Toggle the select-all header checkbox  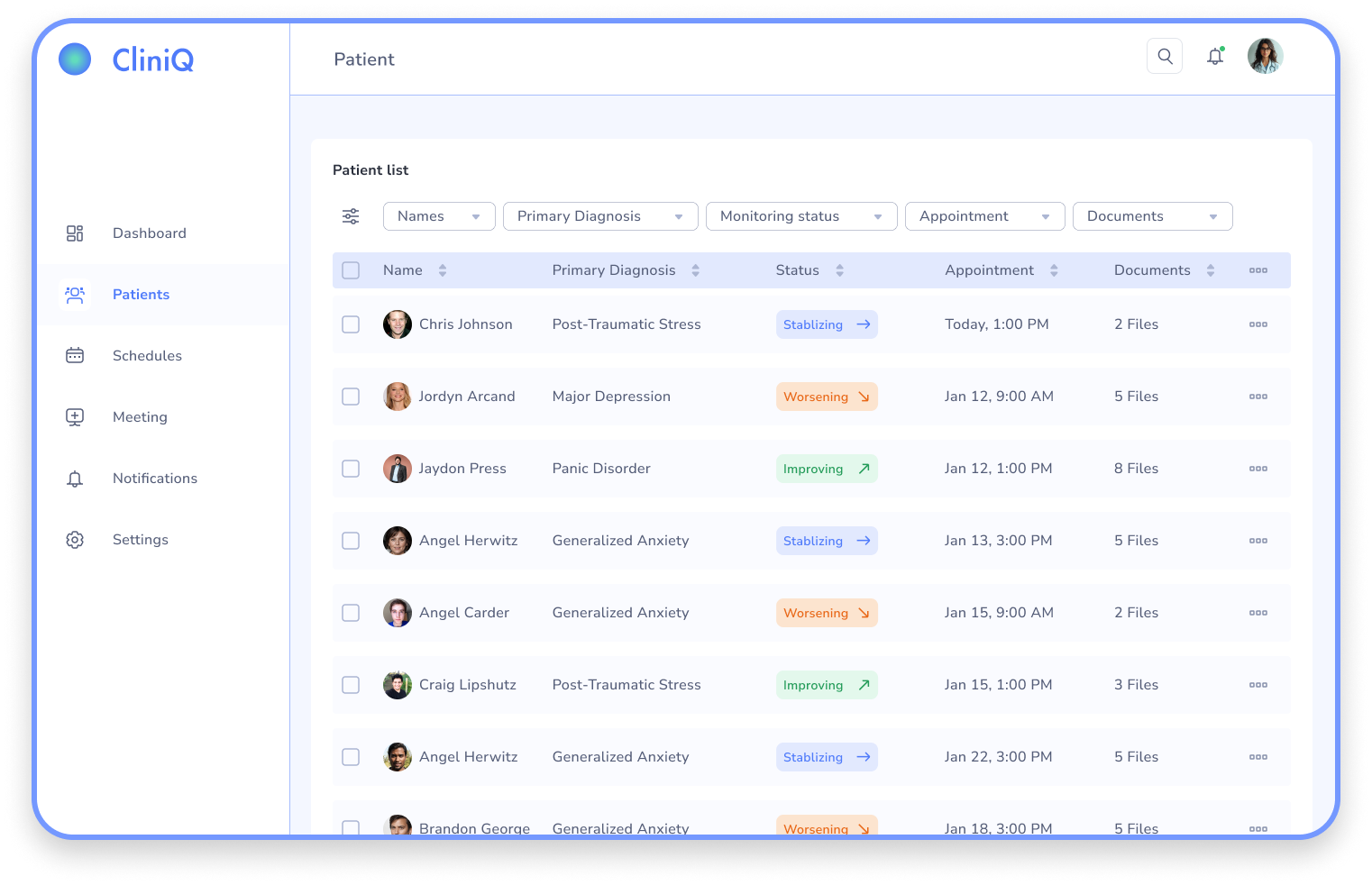[351, 270]
